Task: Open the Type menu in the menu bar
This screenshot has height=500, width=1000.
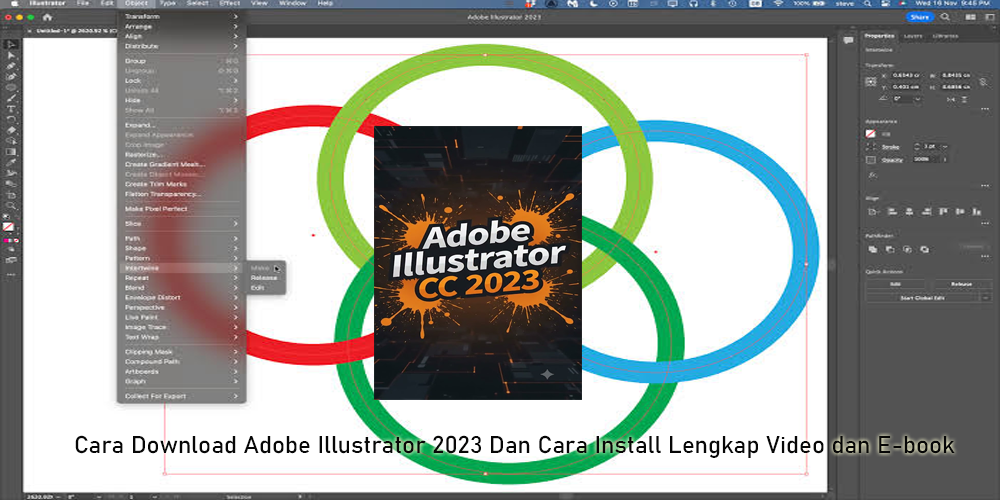Action: click(168, 3)
